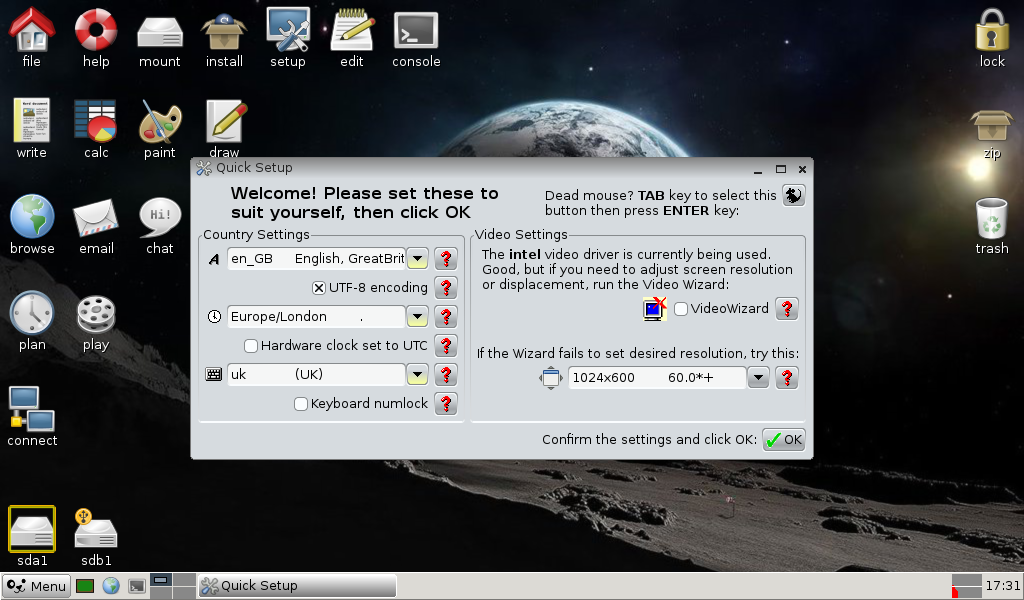Launch the console terminal icon
Image resolution: width=1024 pixels, height=600 pixels.
point(416,31)
